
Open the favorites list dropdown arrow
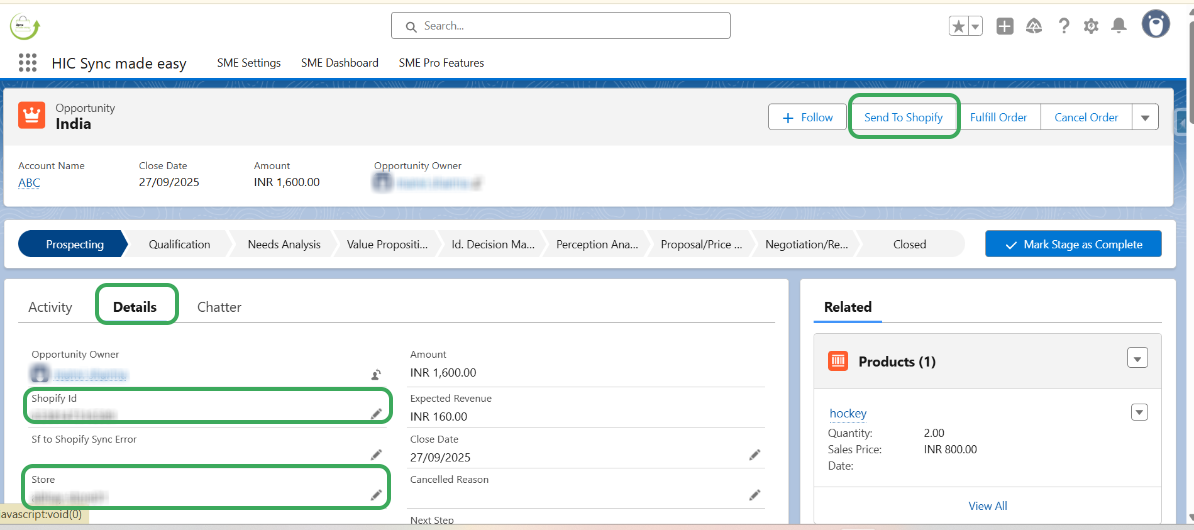click(975, 27)
